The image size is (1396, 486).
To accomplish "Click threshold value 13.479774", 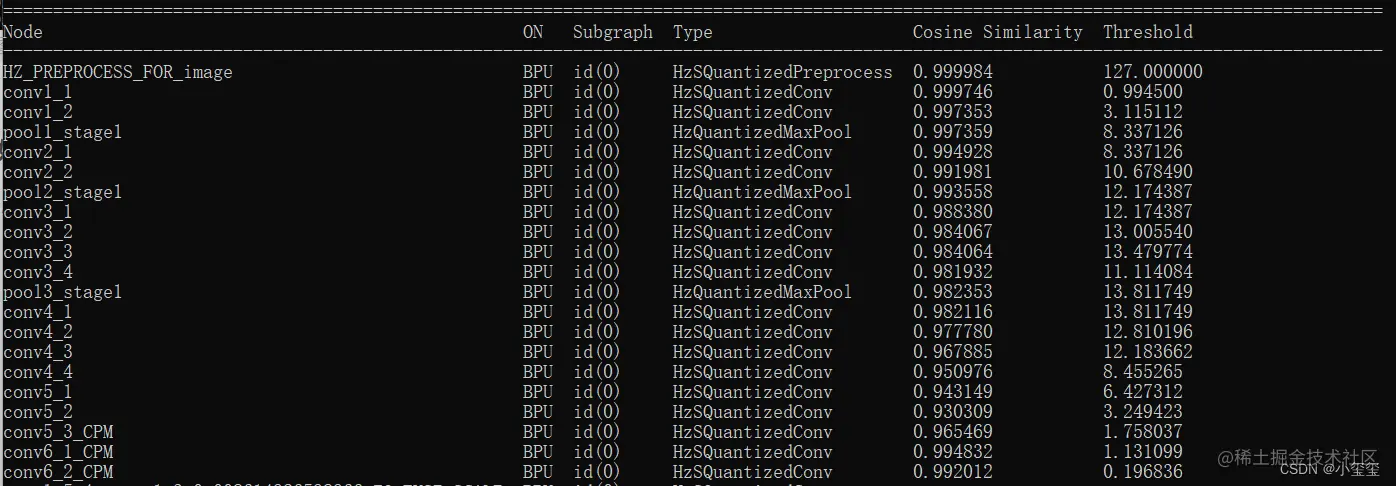I will (1148, 252).
